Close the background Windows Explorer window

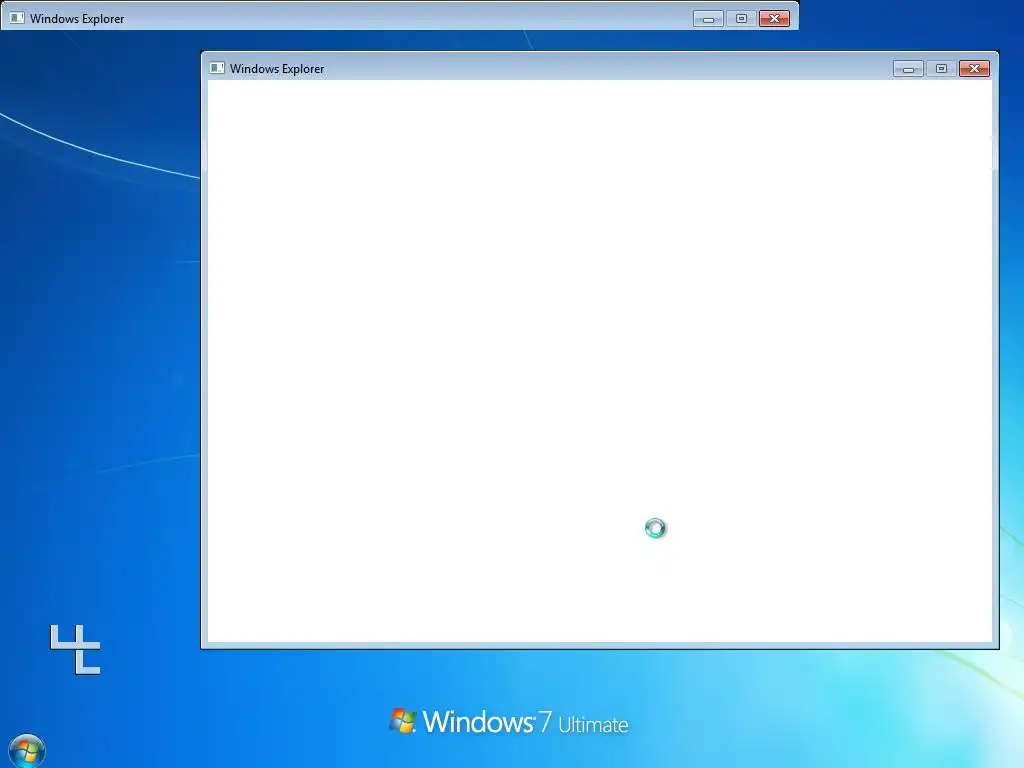pos(774,18)
